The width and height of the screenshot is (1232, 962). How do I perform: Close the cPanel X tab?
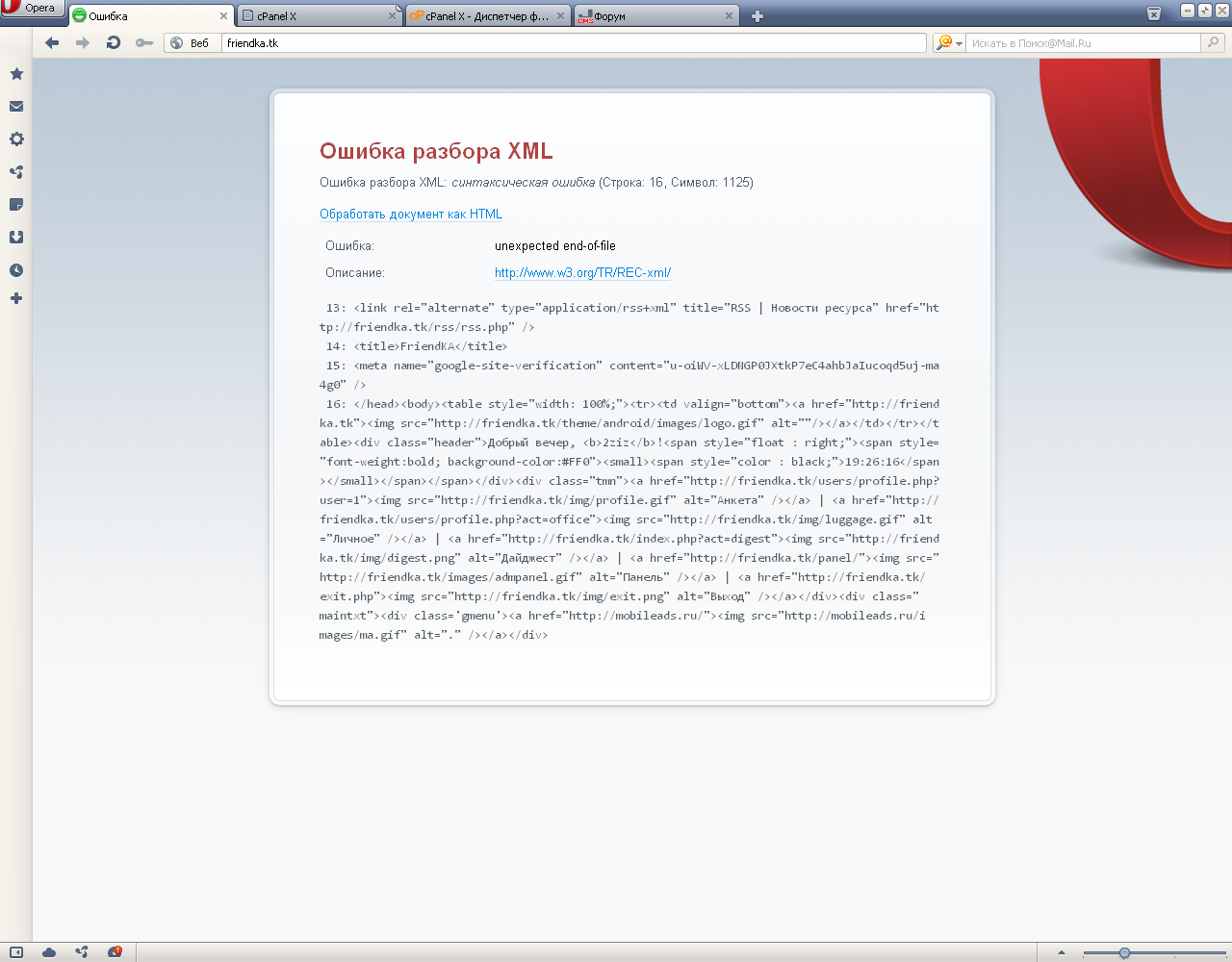click(x=392, y=16)
